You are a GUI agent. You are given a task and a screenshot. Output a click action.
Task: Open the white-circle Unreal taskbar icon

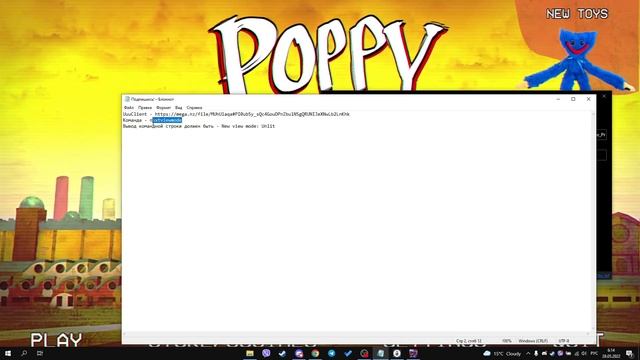click(397, 353)
